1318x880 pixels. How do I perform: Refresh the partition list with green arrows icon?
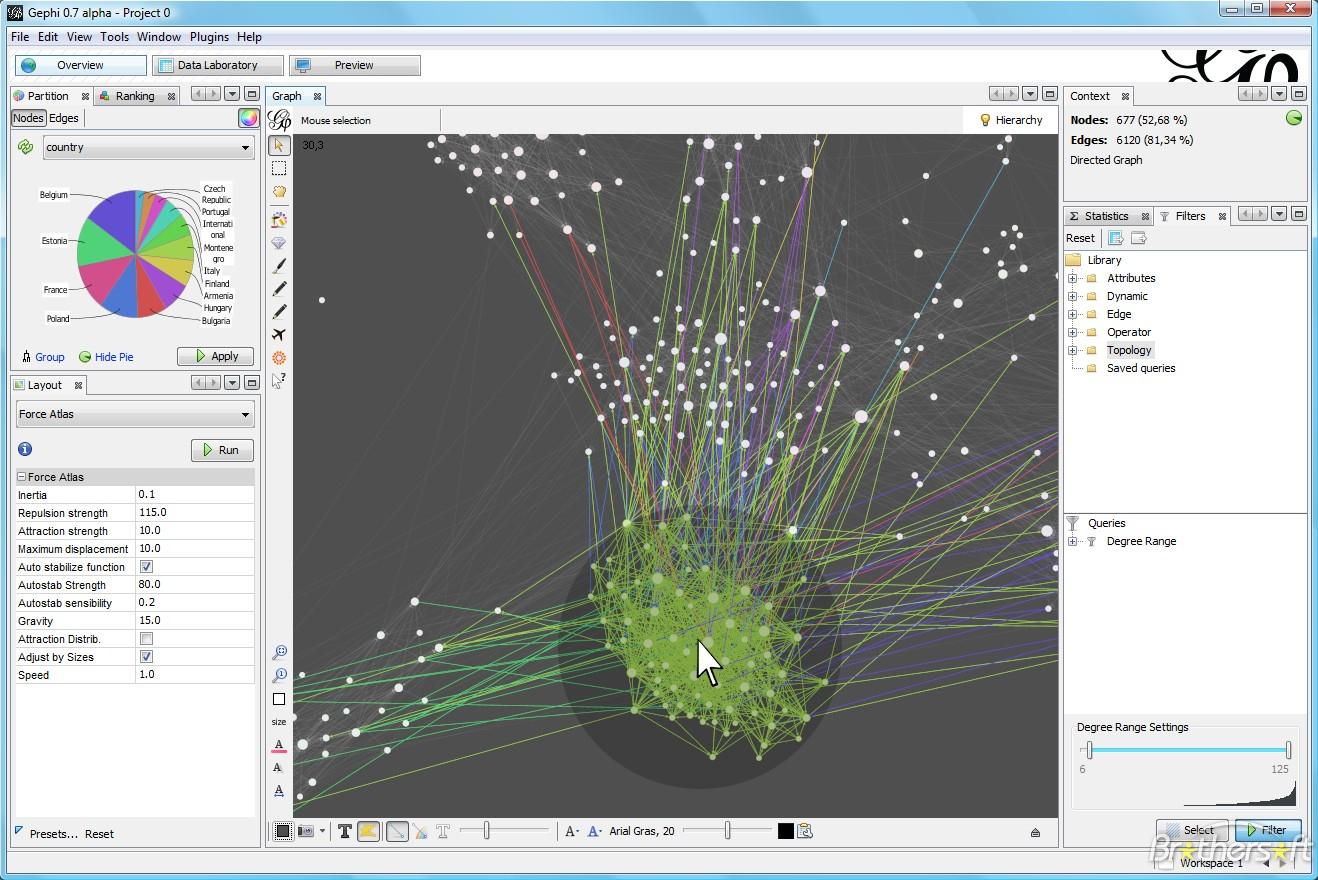click(26, 147)
